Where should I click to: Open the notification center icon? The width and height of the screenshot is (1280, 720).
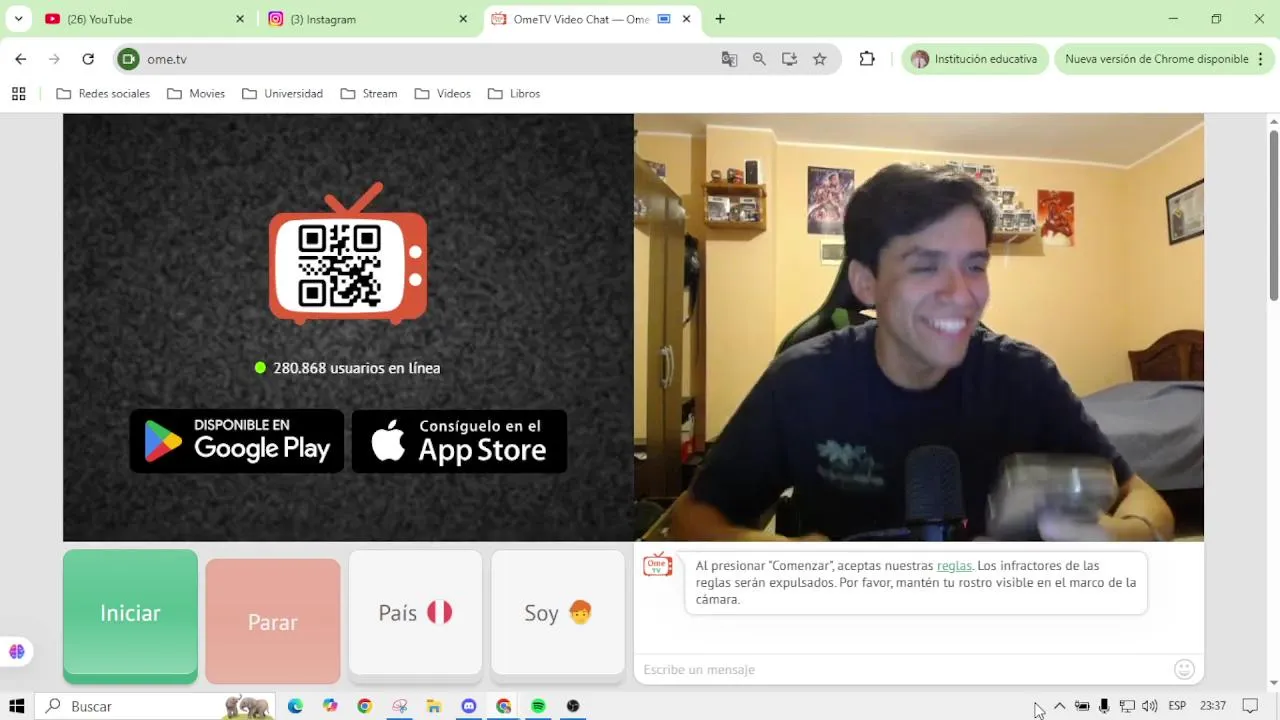(1250, 706)
